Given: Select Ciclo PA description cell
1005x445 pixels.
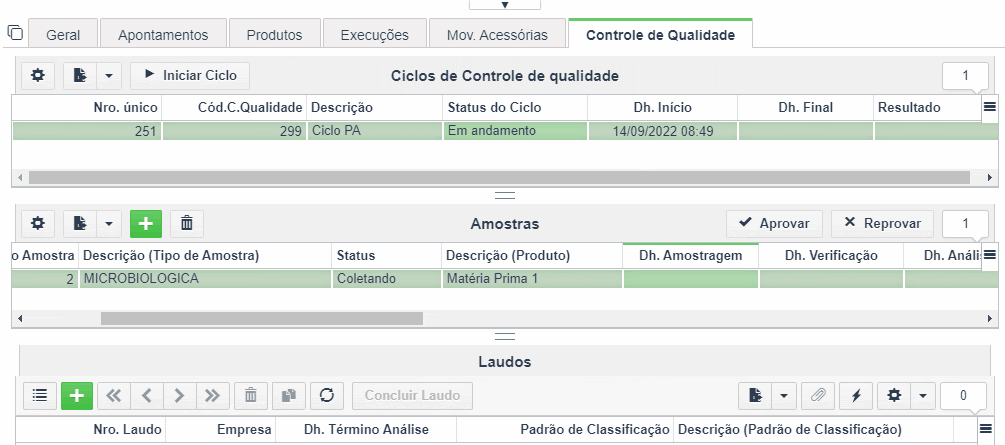Looking at the screenshot, I should pos(375,131).
